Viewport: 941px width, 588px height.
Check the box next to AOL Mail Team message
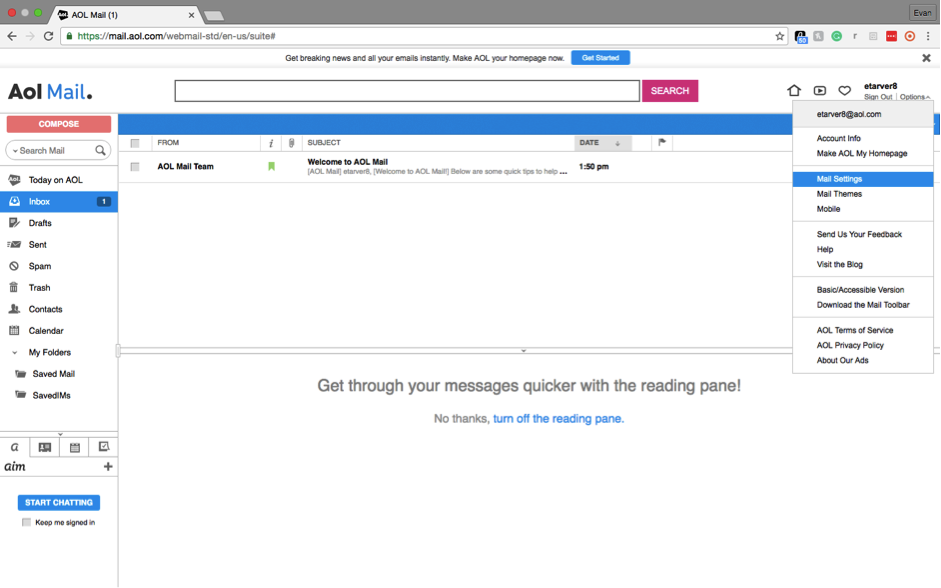pyautogui.click(x=135, y=166)
